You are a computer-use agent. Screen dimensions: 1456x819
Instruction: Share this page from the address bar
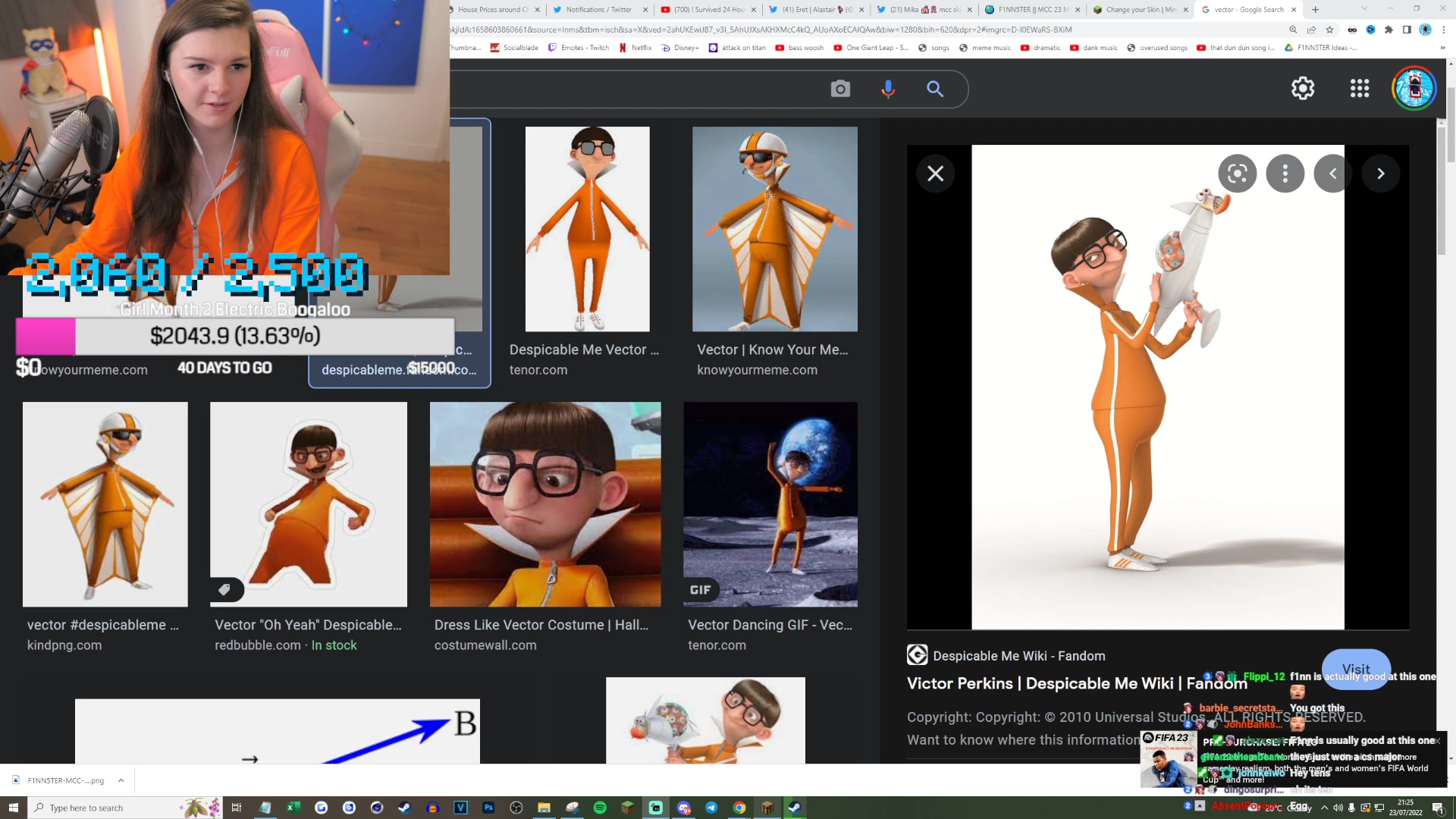[1311, 30]
